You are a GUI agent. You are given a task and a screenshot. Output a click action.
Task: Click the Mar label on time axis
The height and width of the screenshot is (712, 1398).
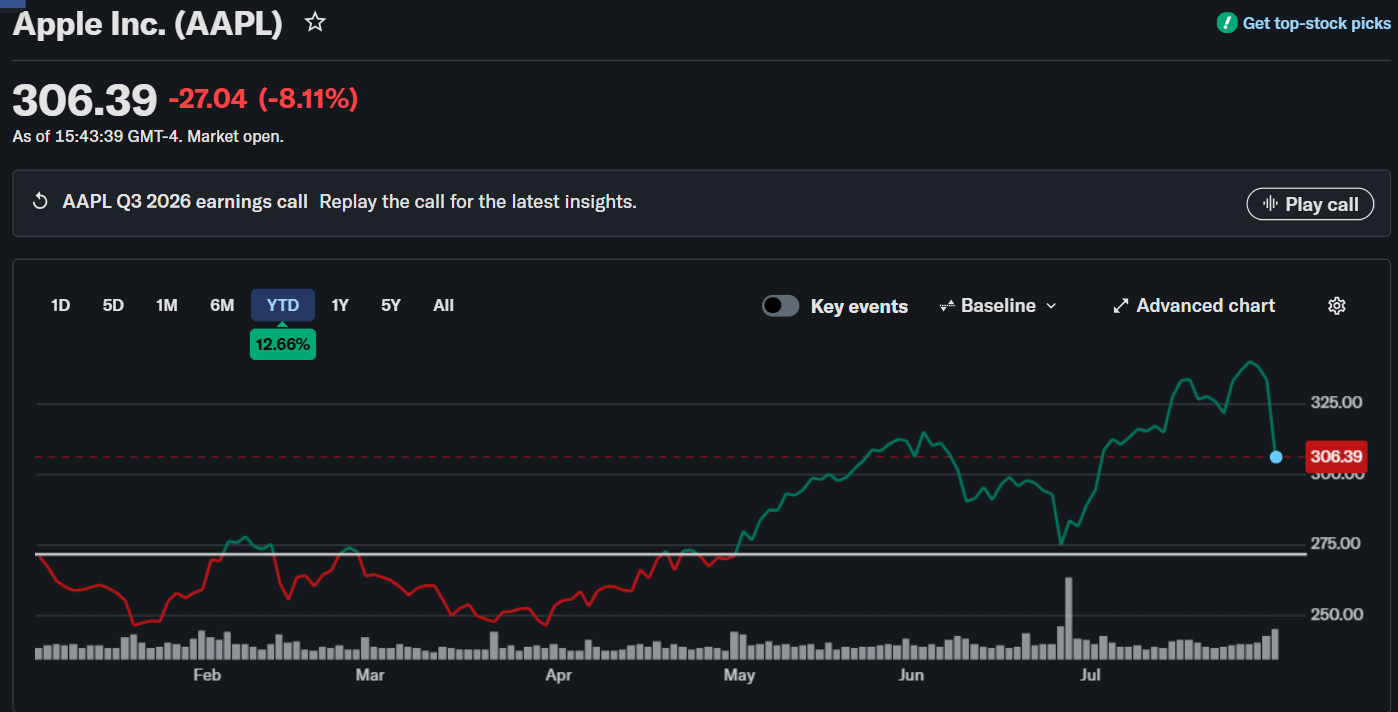tap(370, 676)
